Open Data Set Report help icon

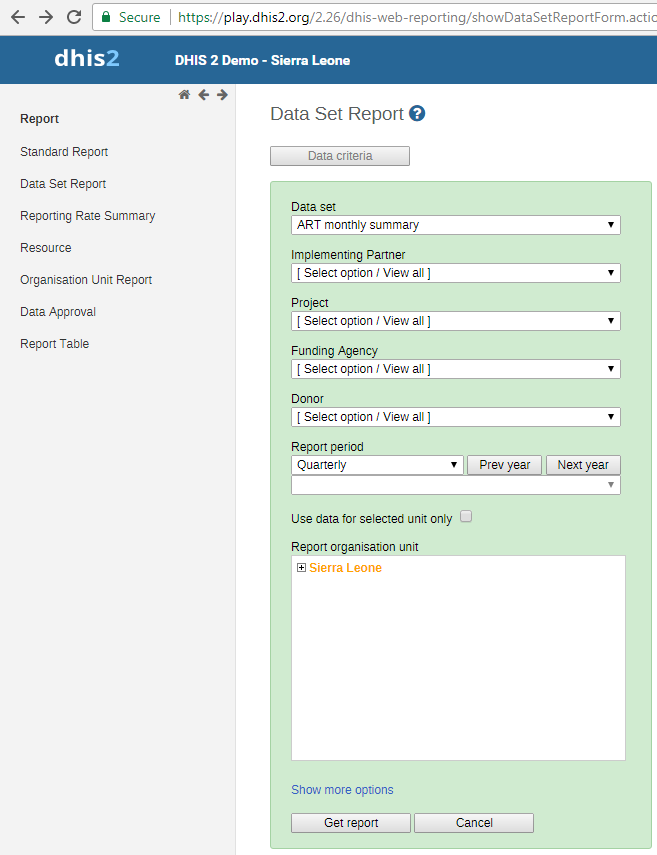tap(417, 114)
